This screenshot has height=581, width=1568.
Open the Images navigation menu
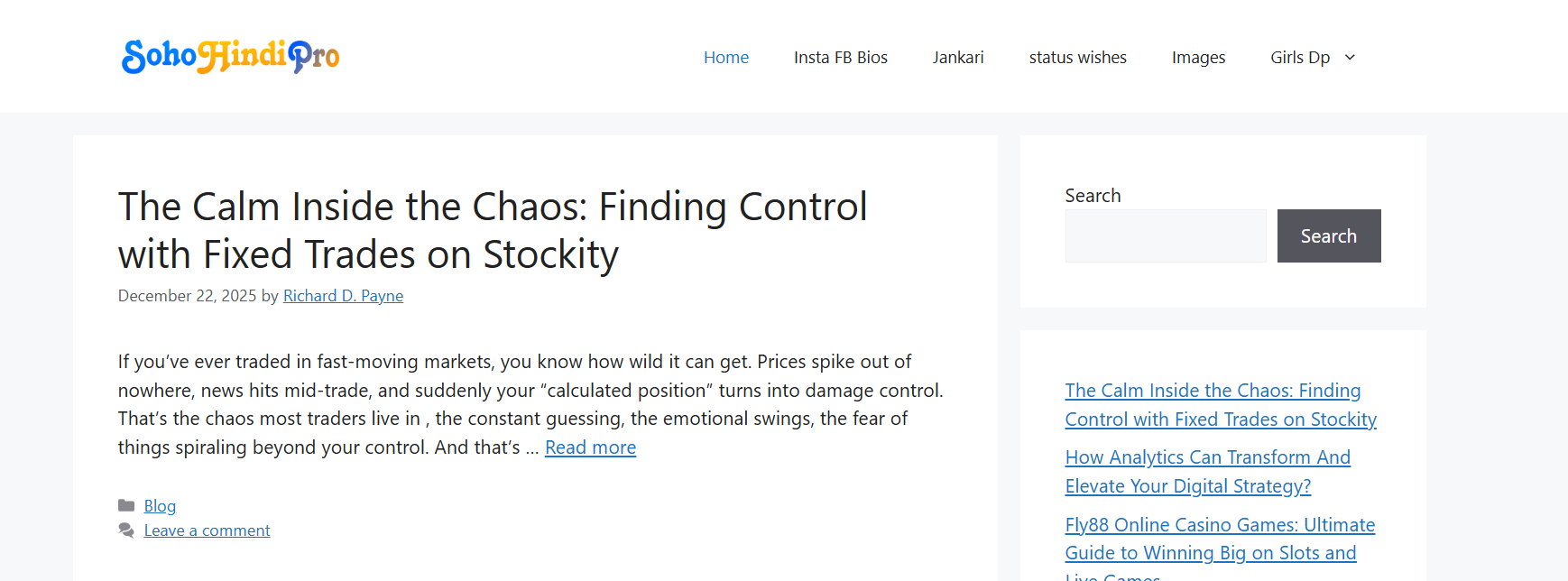[x=1198, y=57]
